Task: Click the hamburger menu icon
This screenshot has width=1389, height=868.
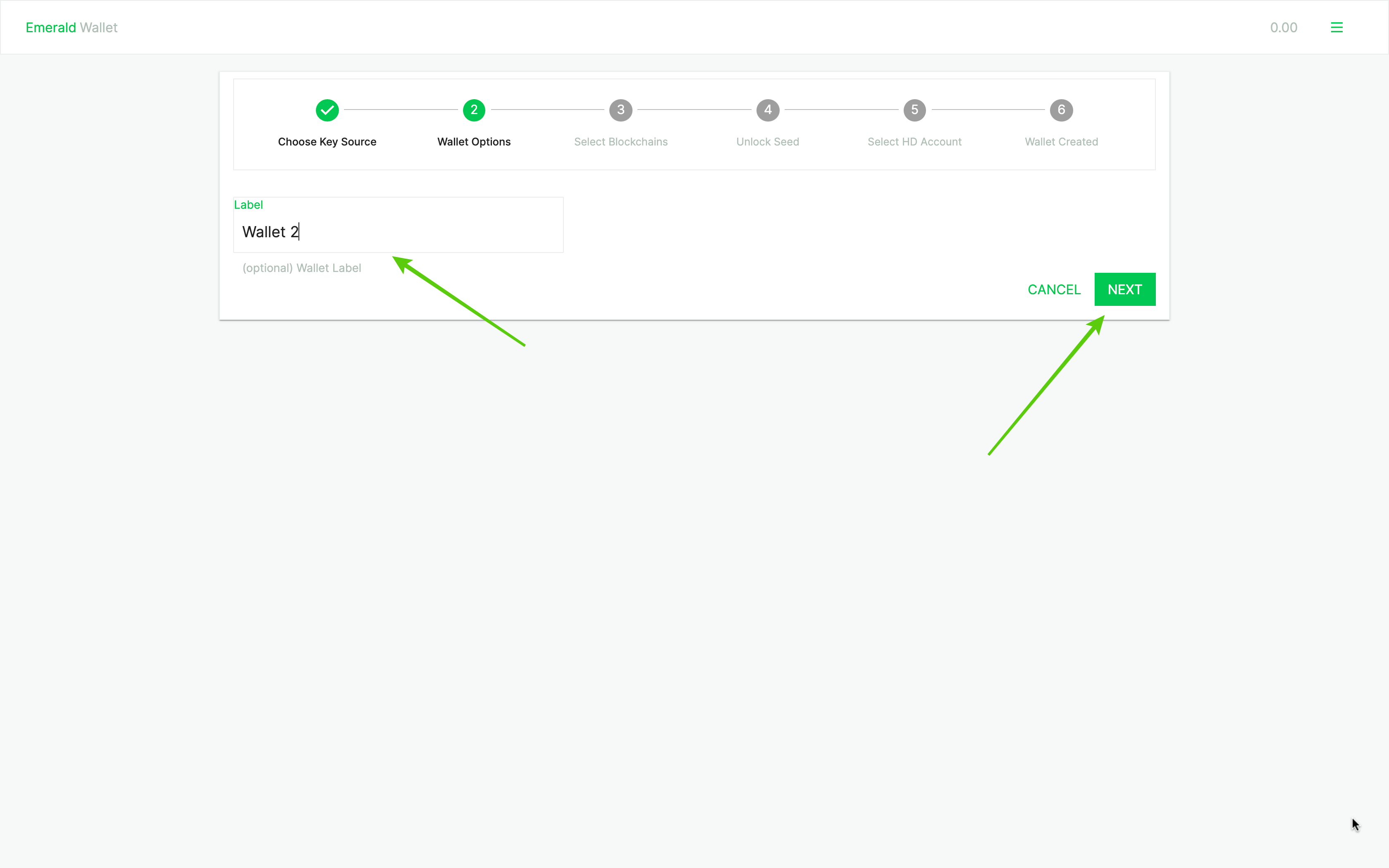Action: point(1336,27)
